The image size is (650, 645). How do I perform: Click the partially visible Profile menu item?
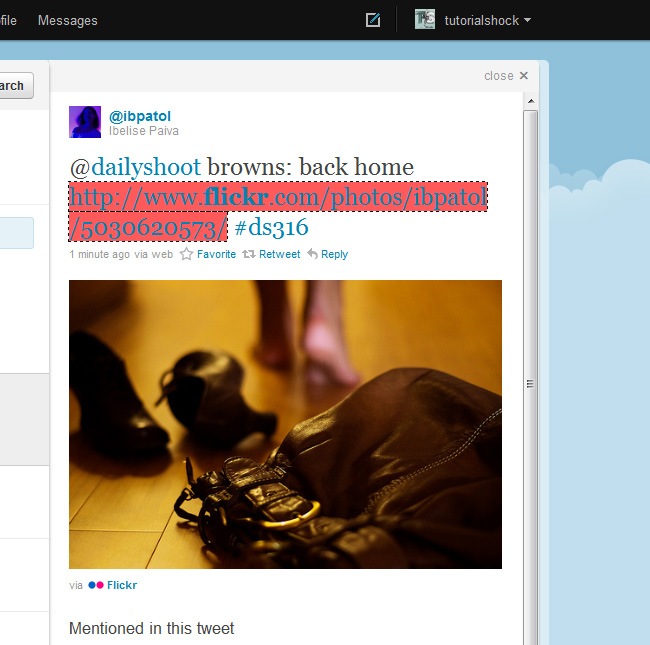8,20
